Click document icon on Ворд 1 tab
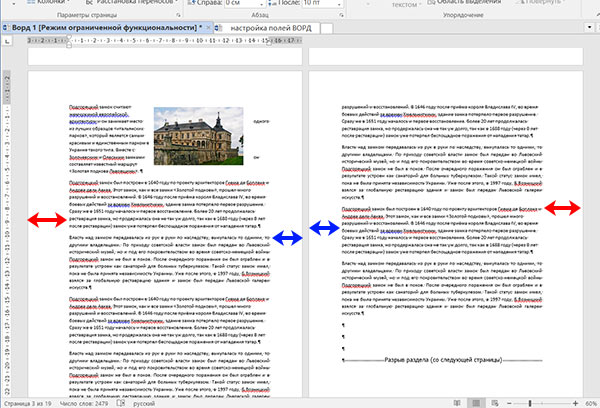The image size is (600, 408). click(x=5, y=28)
